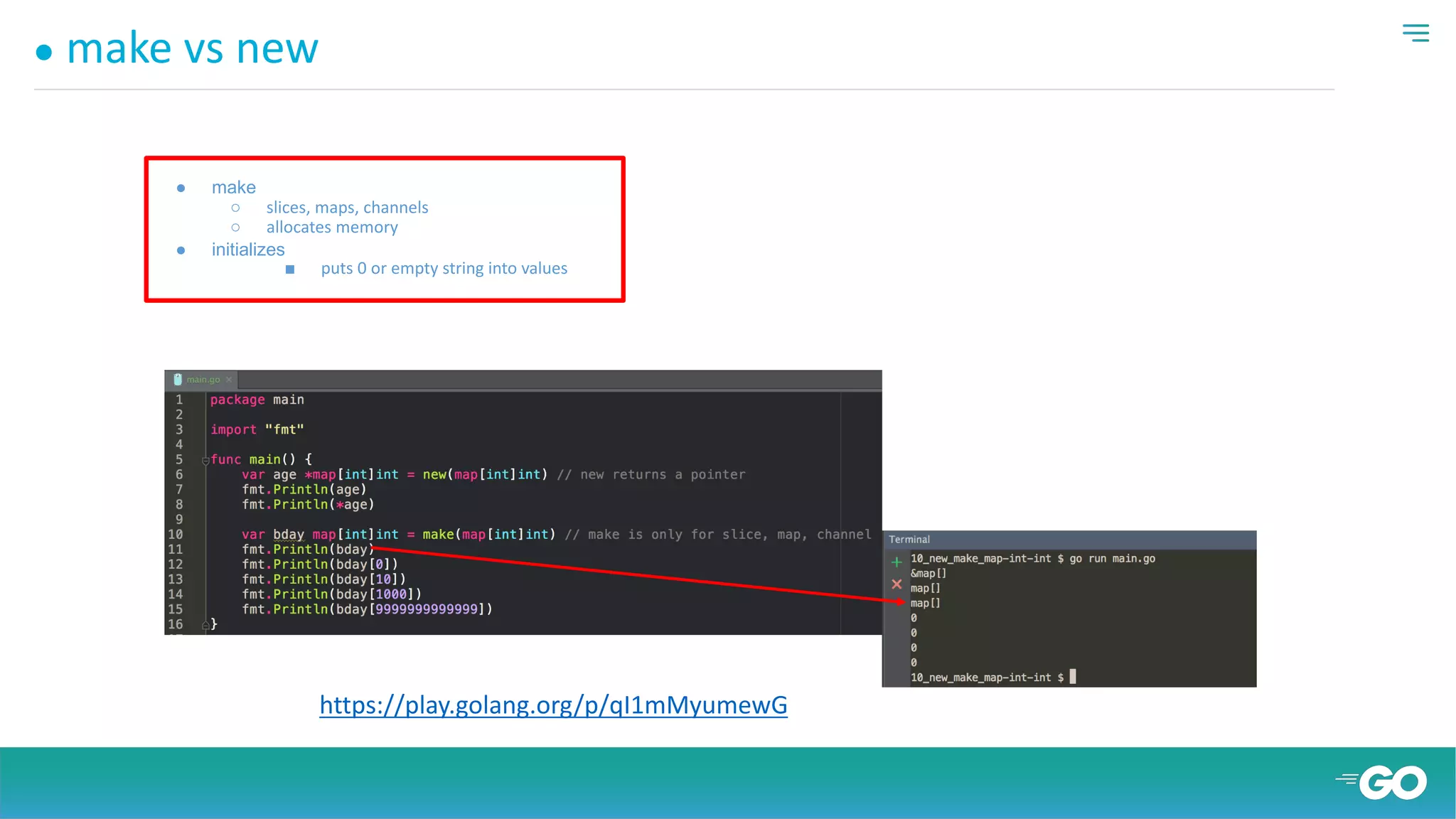This screenshot has width=1456, height=819.
Task: Click 'package main' on line 1
Action: (257, 400)
